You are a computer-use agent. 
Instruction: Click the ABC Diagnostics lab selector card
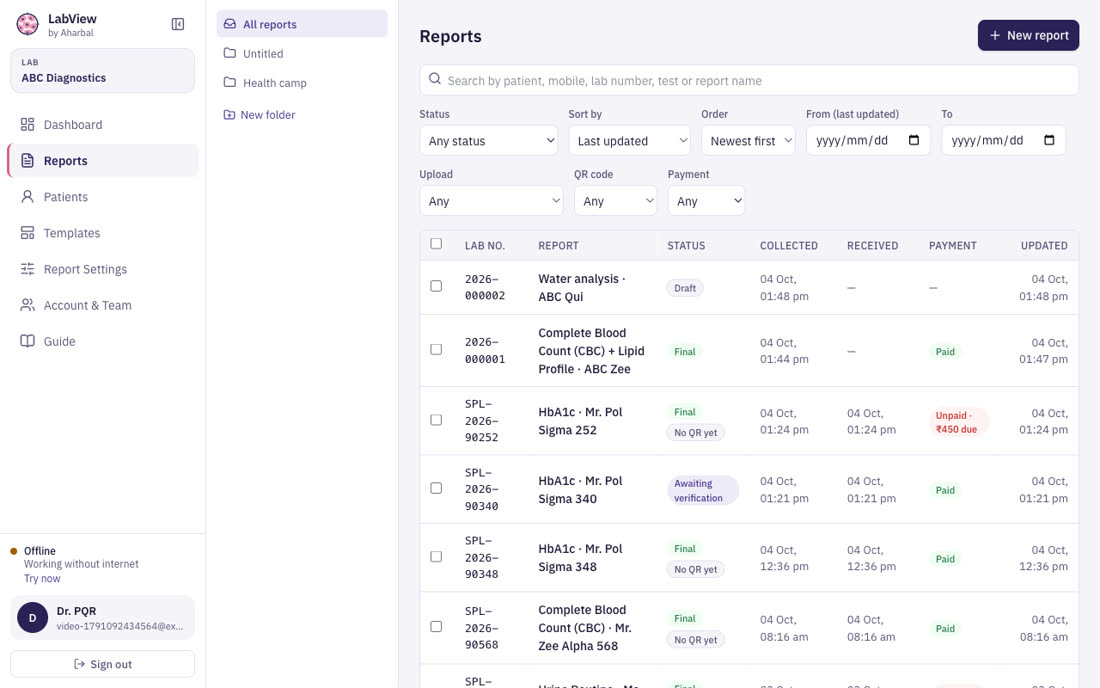[x=102, y=71]
